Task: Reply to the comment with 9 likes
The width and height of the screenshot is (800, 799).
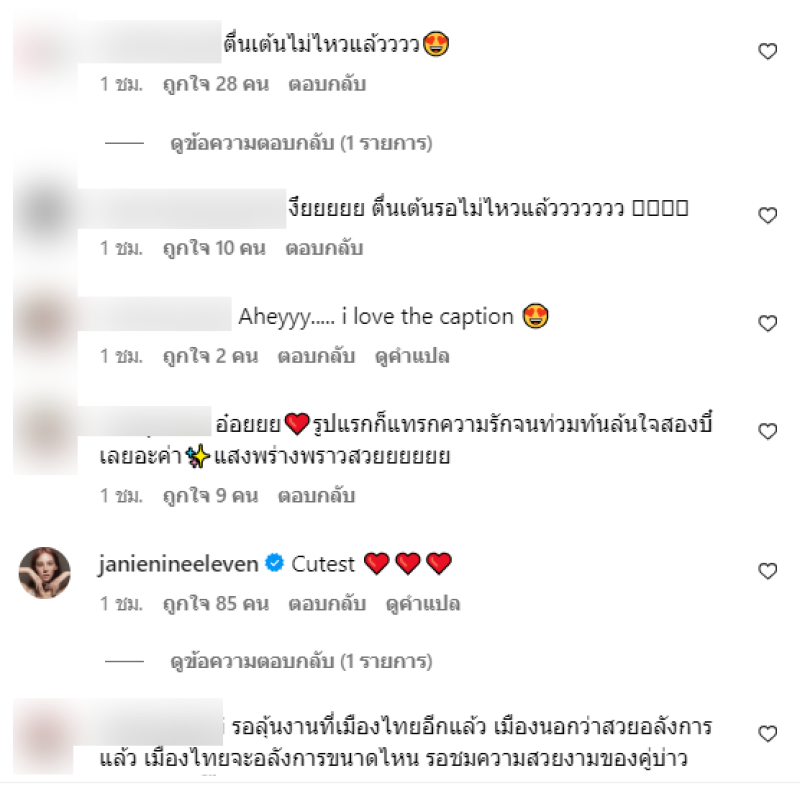Action: coord(316,496)
